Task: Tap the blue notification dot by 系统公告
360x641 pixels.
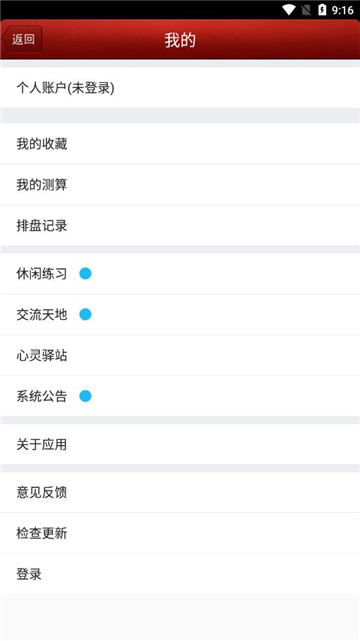Action: coord(85,396)
